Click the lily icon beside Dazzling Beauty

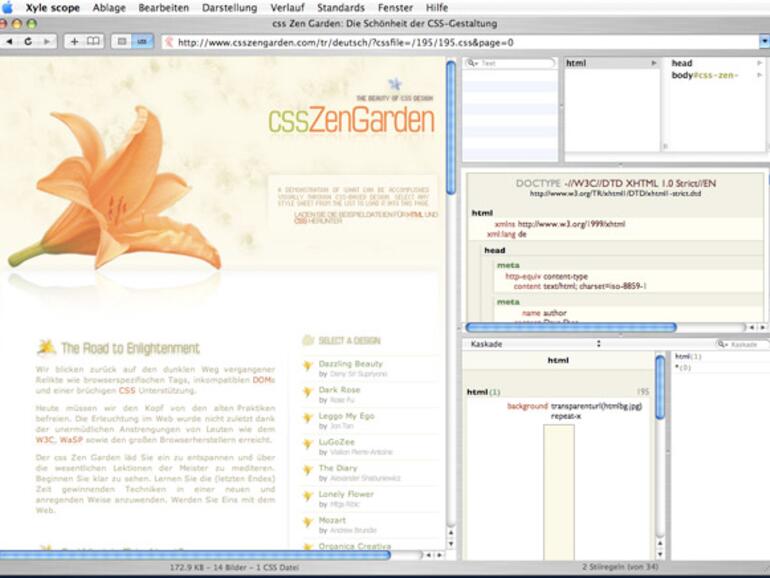tap(308, 366)
